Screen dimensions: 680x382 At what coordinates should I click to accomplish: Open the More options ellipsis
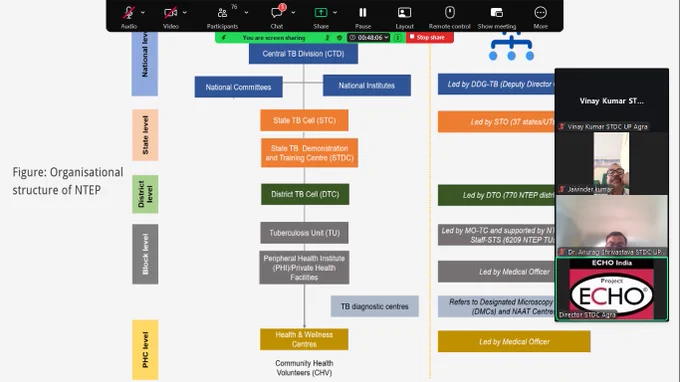click(x=540, y=13)
